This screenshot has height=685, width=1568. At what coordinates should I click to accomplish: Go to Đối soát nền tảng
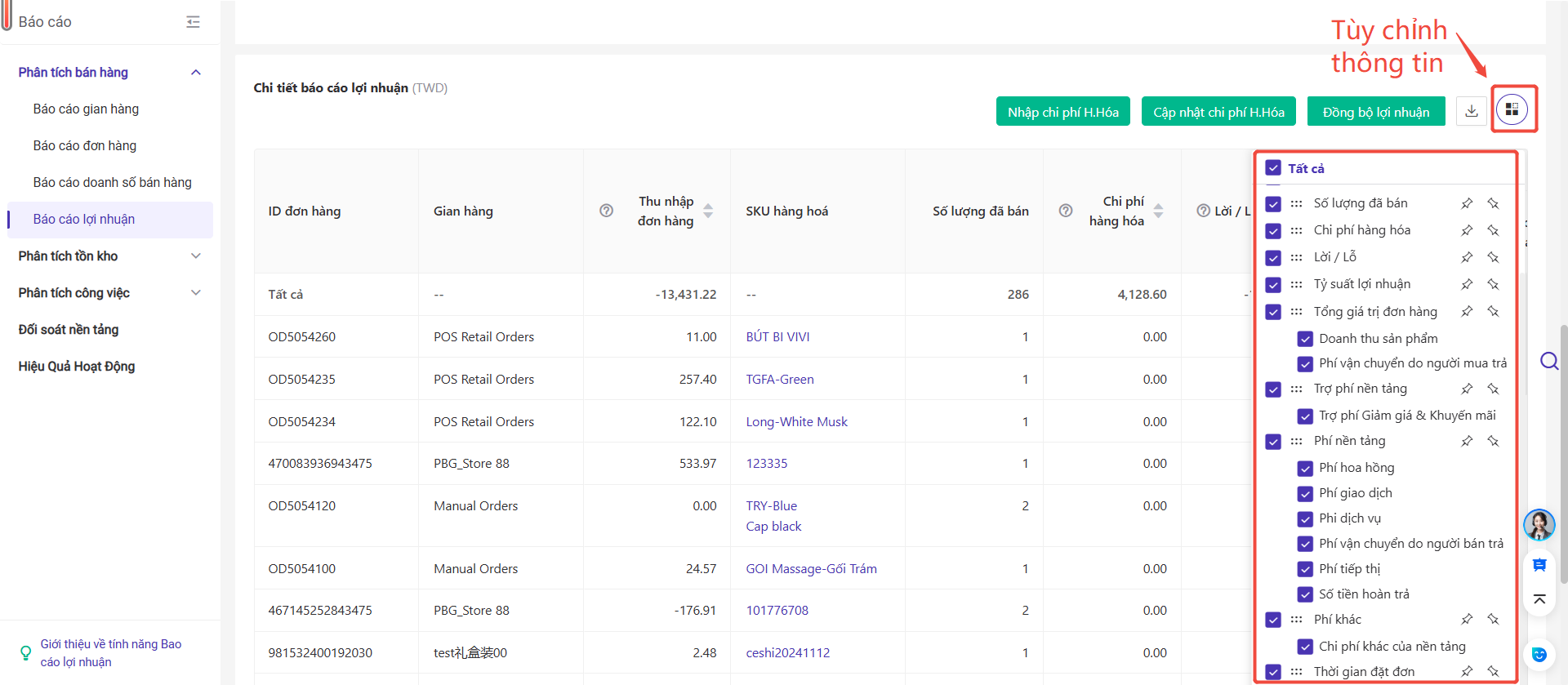coord(69,330)
